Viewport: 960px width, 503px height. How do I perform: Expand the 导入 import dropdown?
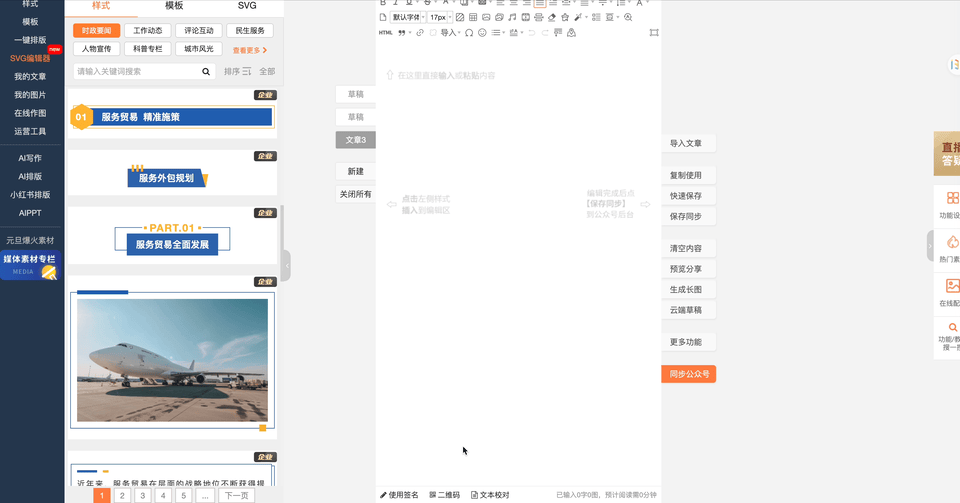449,33
